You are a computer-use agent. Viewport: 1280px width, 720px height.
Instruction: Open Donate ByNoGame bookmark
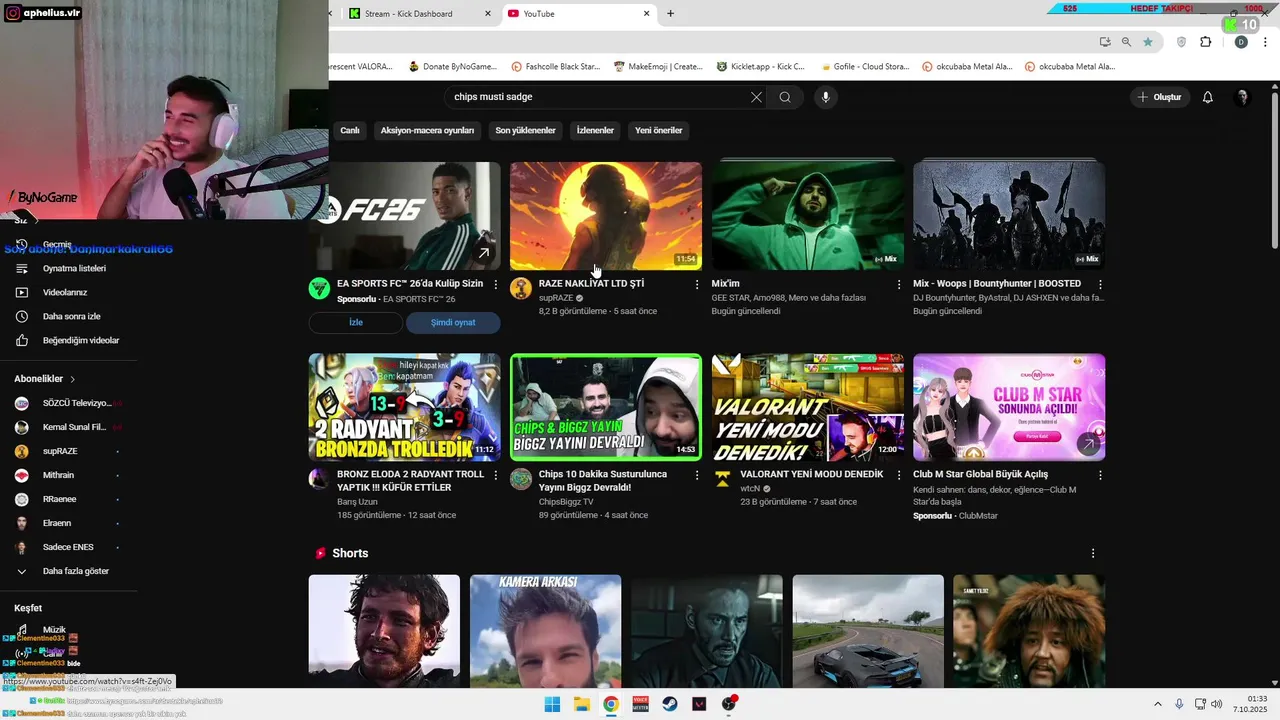click(x=452, y=66)
